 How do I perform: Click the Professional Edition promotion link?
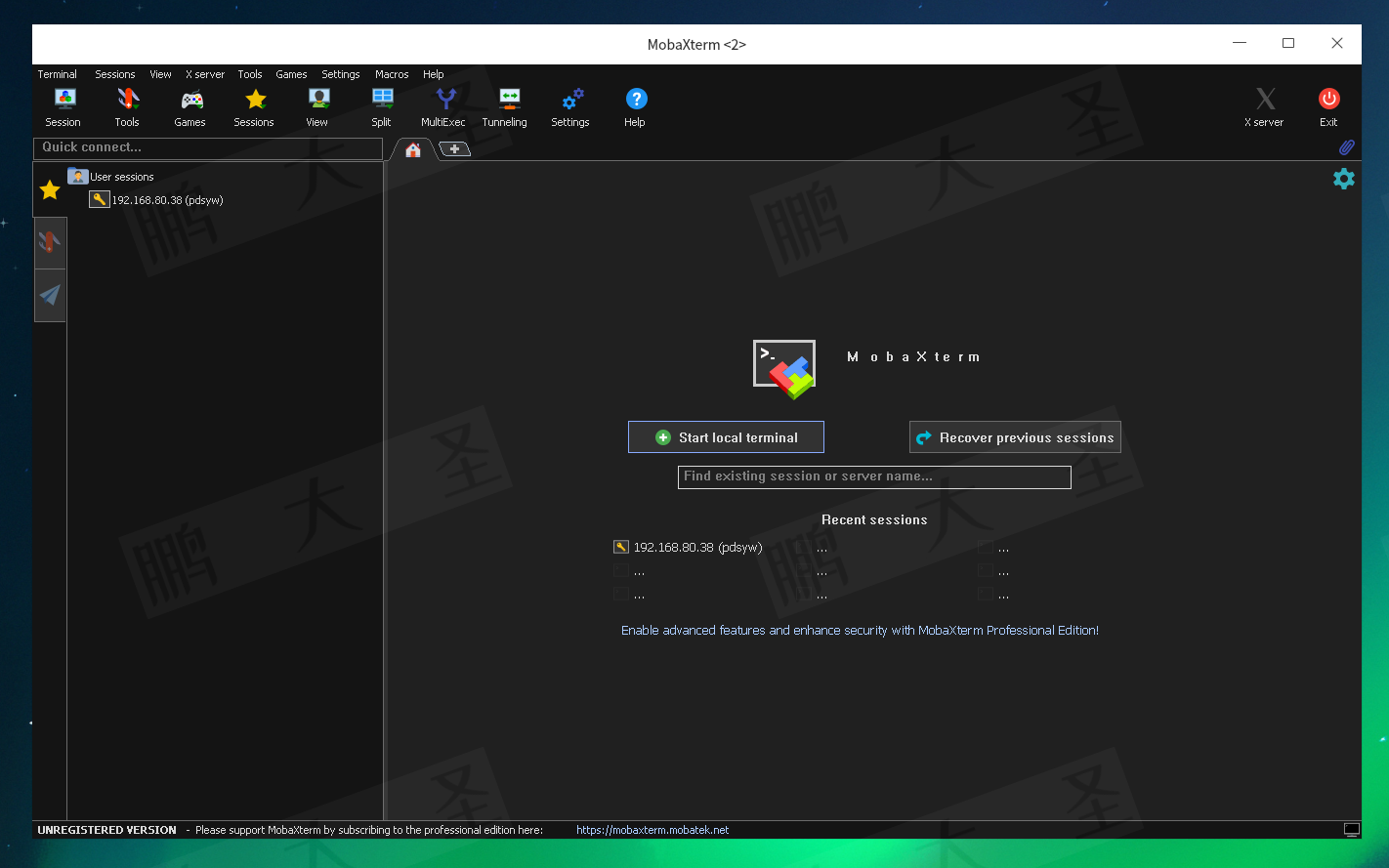pyautogui.click(x=860, y=631)
